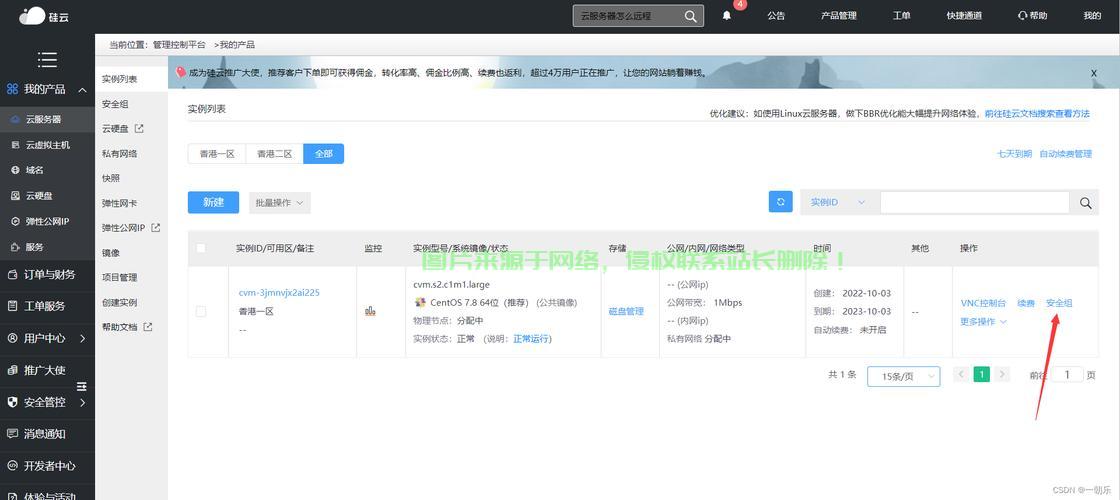Image resolution: width=1120 pixels, height=500 pixels.
Task: Click the 磁盘管理 link
Action: pyautogui.click(x=626, y=311)
